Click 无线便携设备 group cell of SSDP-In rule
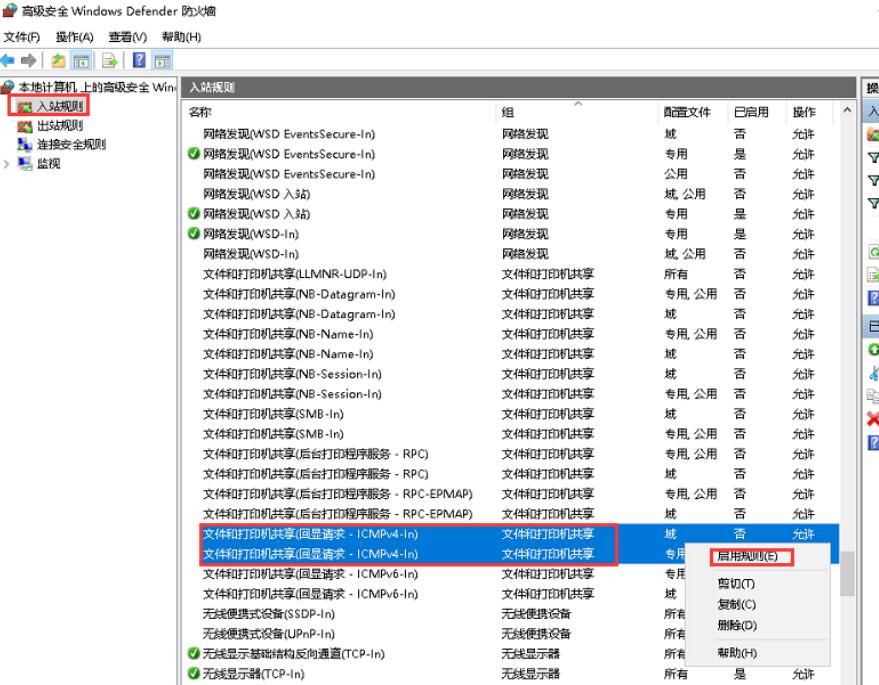Image resolution: width=879 pixels, height=685 pixels. click(536, 614)
